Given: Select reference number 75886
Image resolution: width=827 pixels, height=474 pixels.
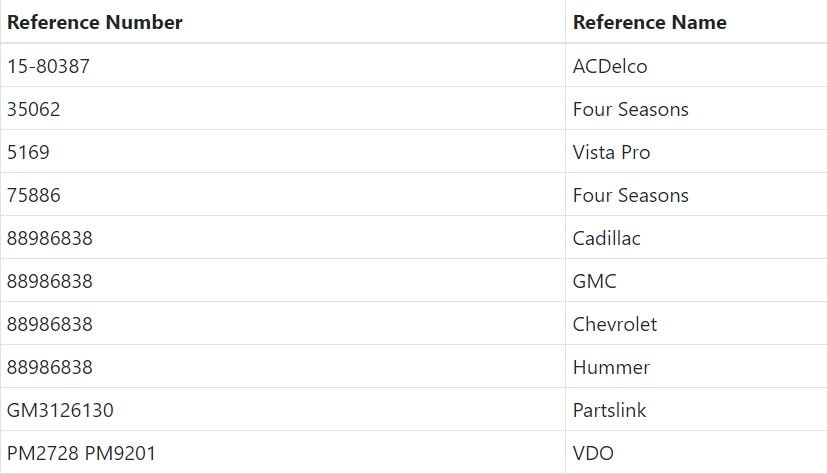Looking at the screenshot, I should [x=34, y=195].
